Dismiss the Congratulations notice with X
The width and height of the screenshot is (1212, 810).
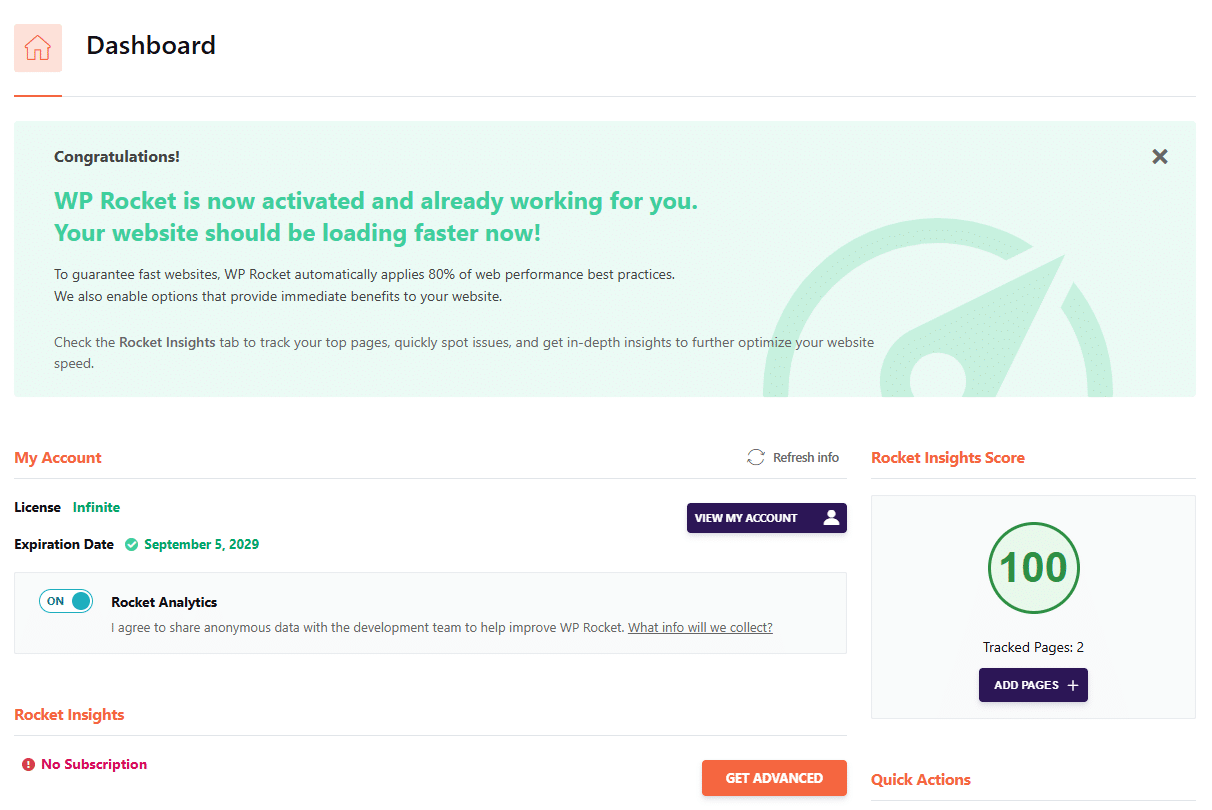(1160, 157)
